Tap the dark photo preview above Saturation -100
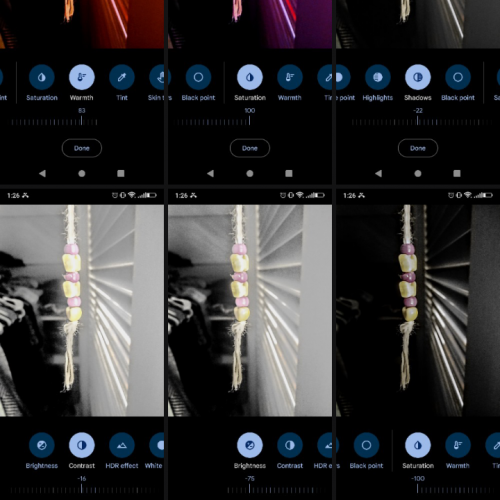Viewport: 500px width, 500px height. coord(418,311)
